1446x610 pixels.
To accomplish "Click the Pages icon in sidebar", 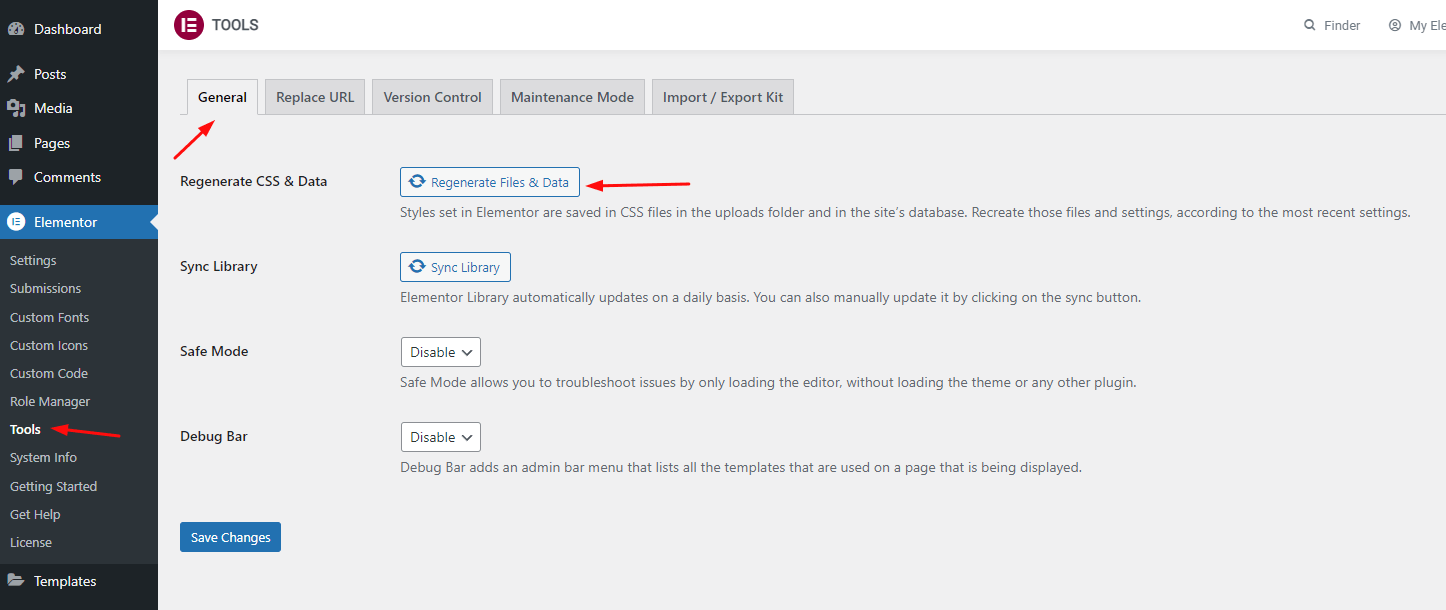I will [x=16, y=143].
